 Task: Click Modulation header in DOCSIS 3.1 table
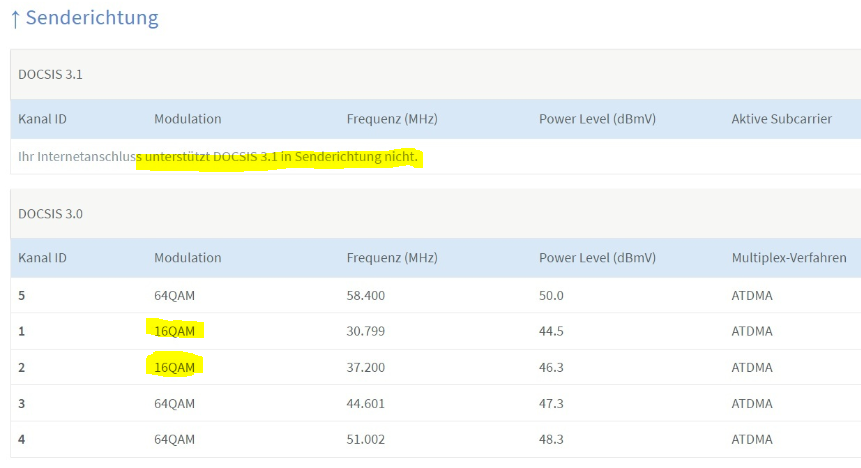pyautogui.click(x=187, y=119)
